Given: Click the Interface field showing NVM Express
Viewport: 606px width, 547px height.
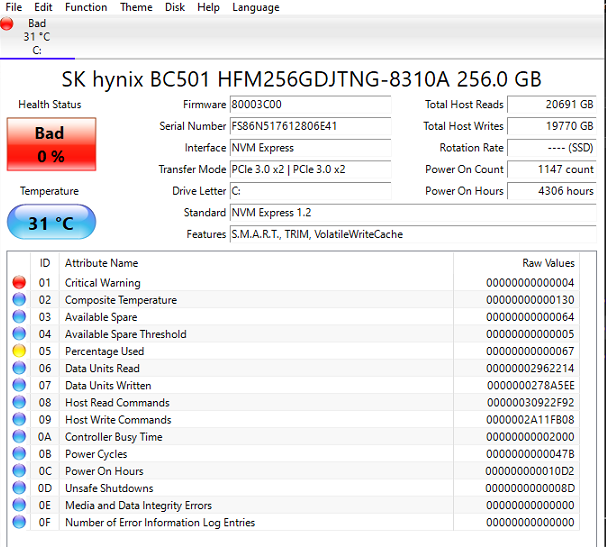Looking at the screenshot, I should [x=310, y=148].
